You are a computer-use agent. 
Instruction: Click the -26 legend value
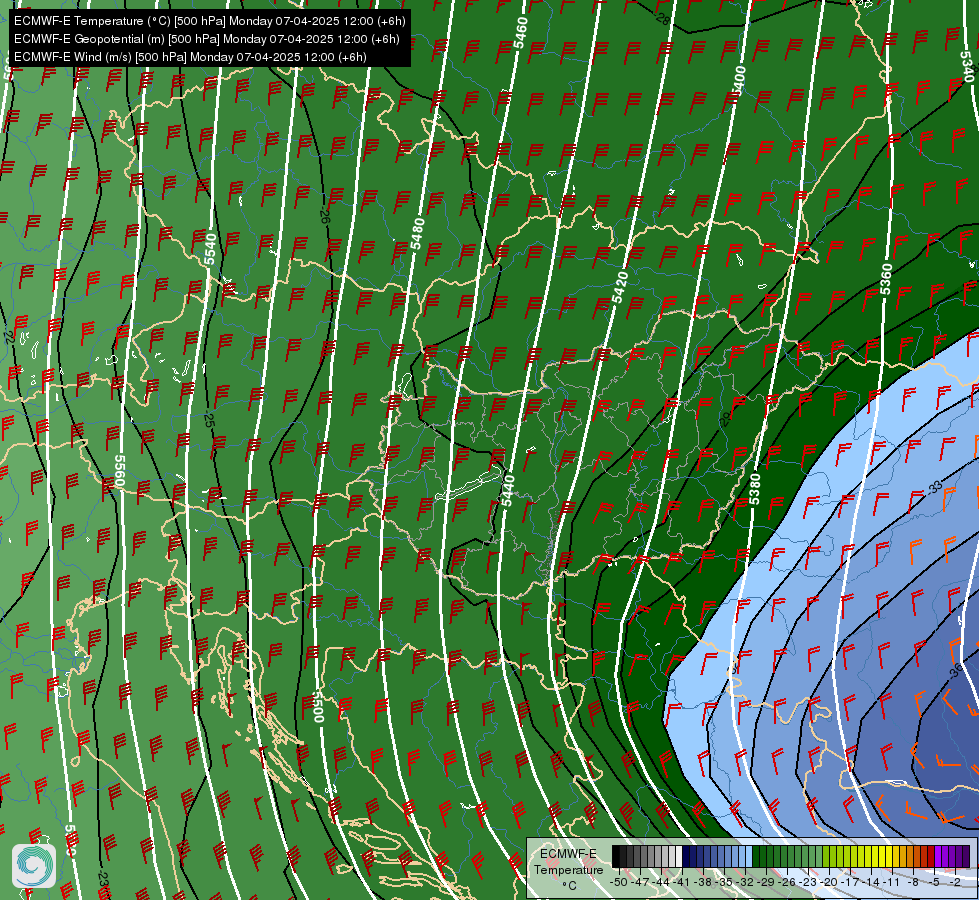point(787,882)
